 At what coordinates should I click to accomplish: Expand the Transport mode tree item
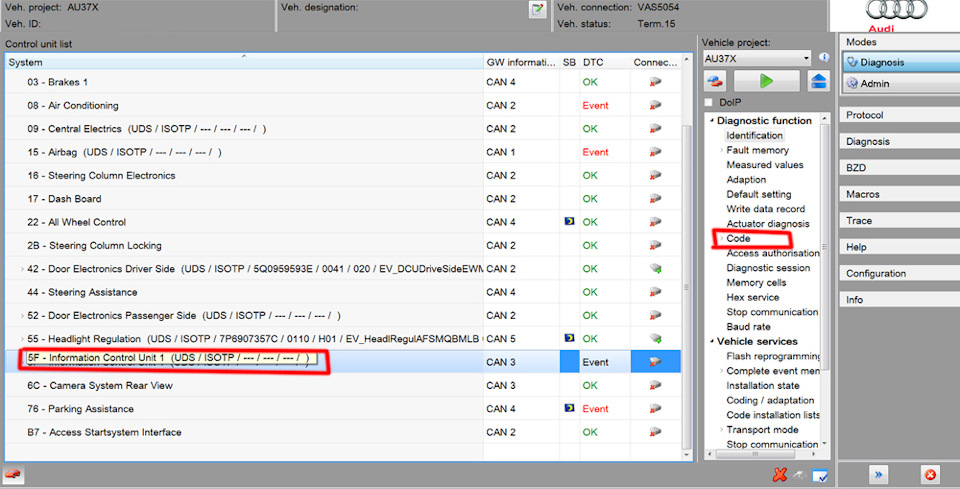point(721,430)
